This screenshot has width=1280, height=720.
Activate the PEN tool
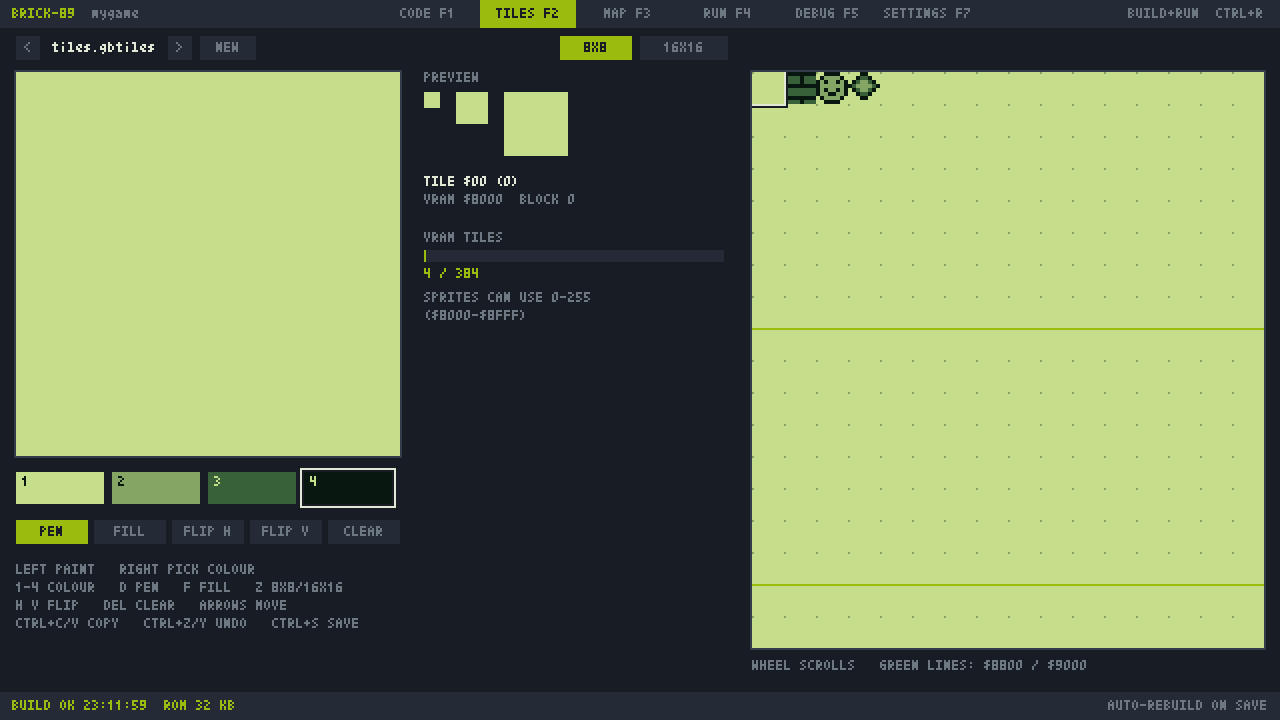(51, 531)
